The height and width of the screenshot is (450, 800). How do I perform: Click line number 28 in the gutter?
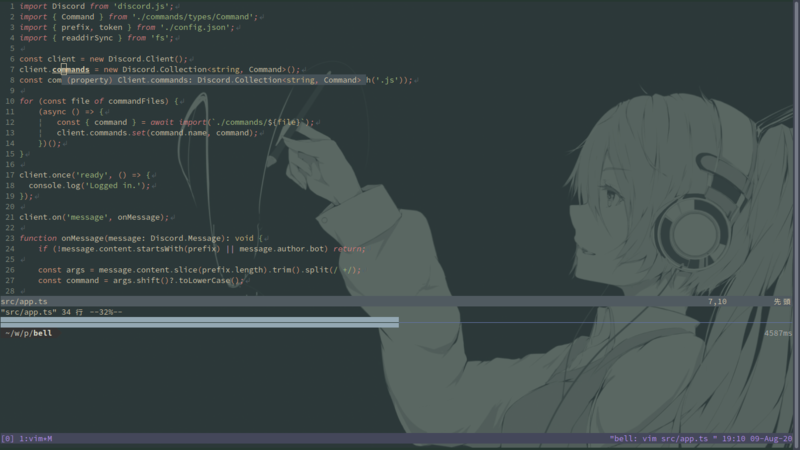(x=10, y=291)
